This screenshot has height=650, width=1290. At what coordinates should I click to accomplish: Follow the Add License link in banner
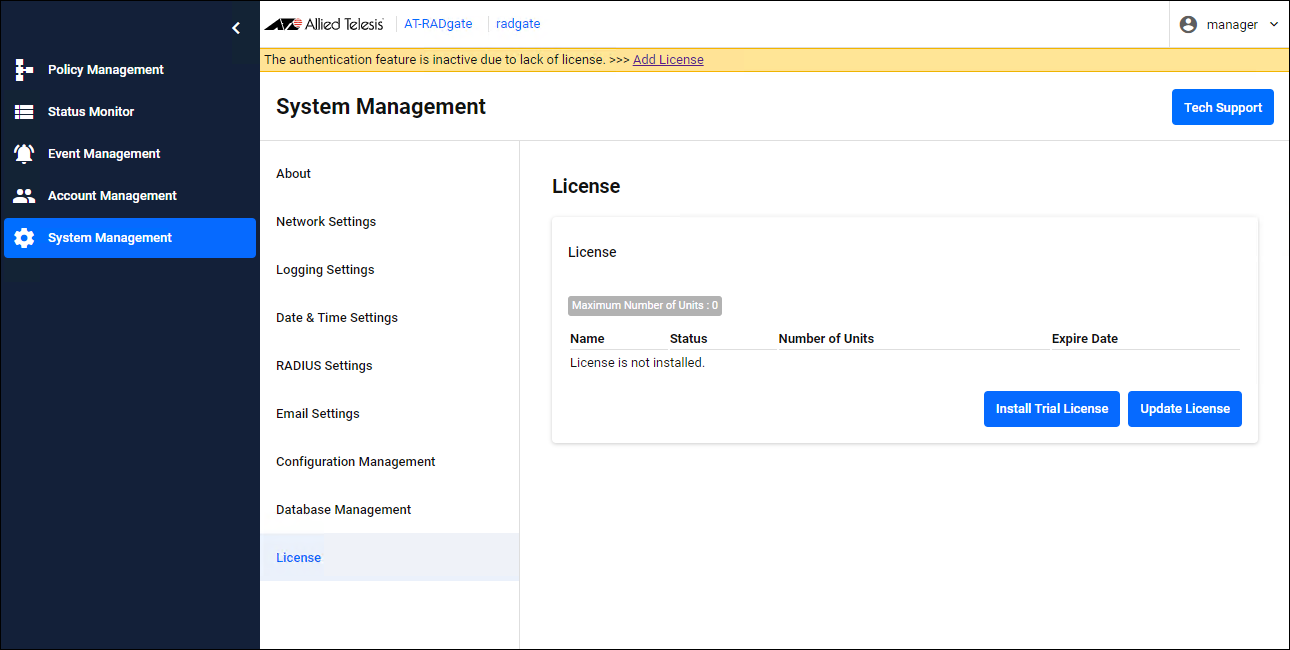click(668, 60)
